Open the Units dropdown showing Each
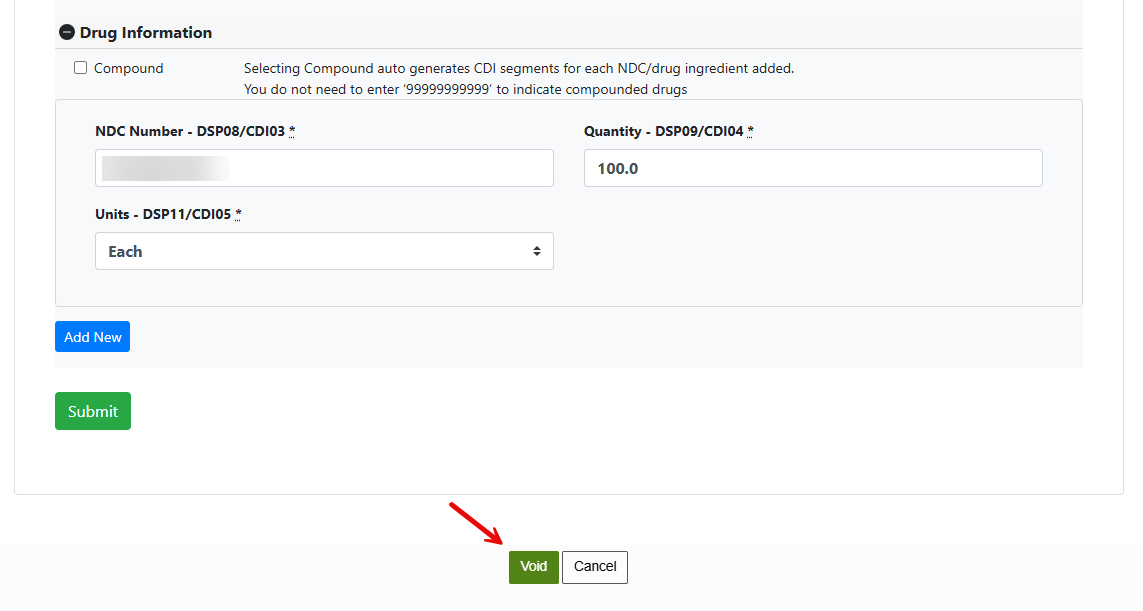 (324, 251)
